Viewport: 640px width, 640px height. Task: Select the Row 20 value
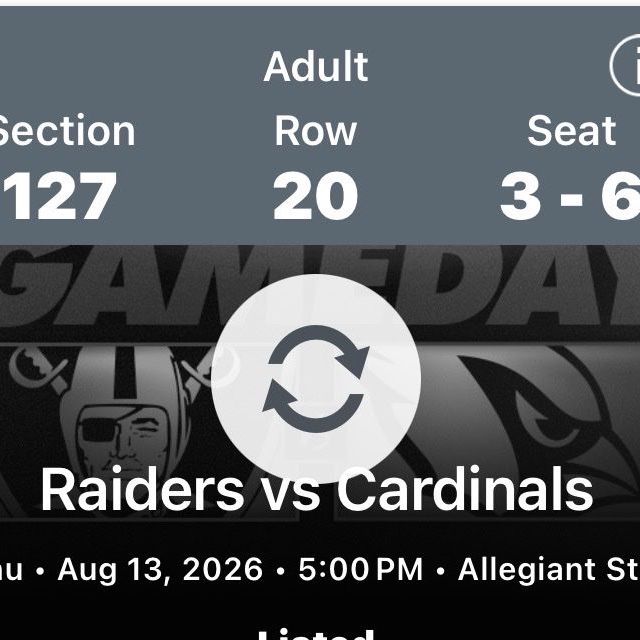pyautogui.click(x=316, y=196)
